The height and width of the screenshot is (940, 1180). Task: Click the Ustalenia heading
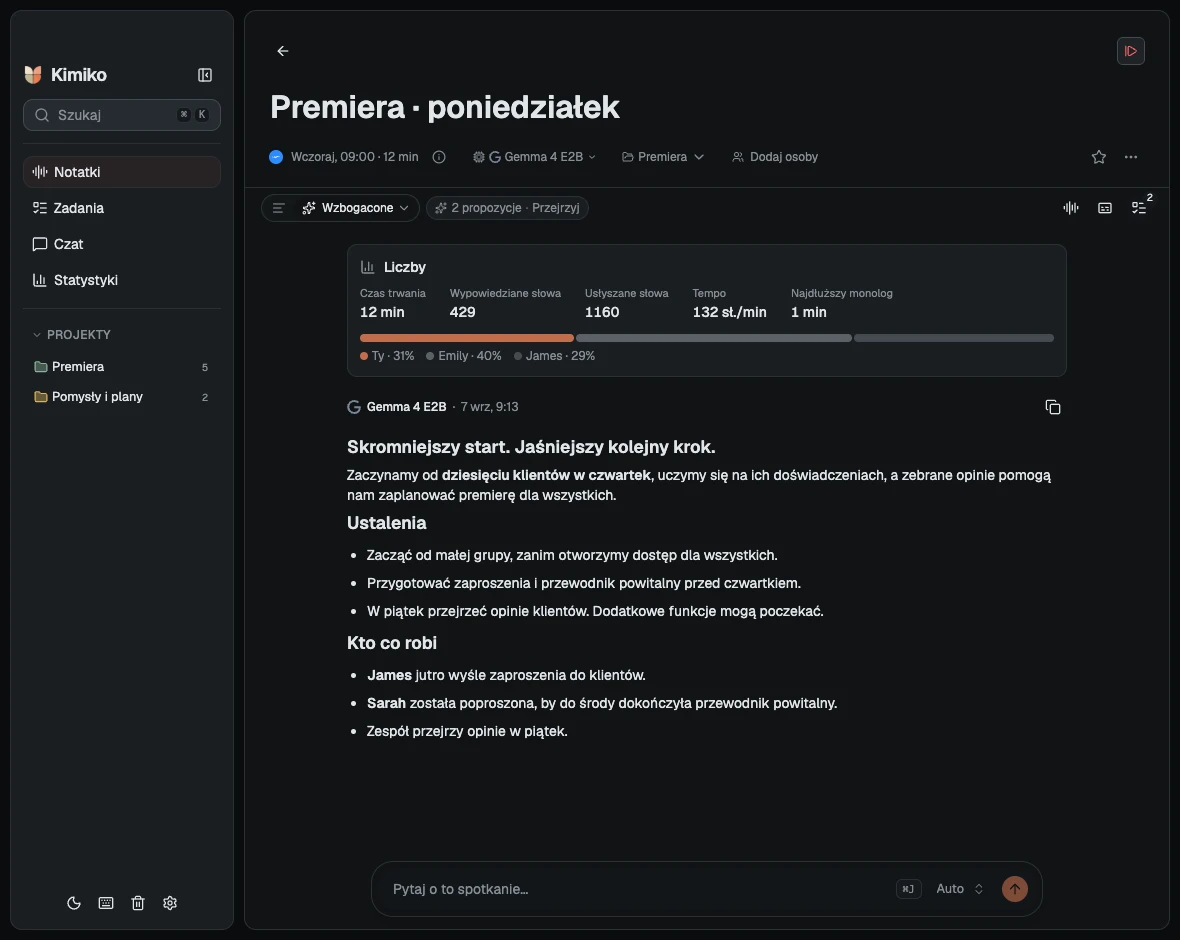(387, 523)
